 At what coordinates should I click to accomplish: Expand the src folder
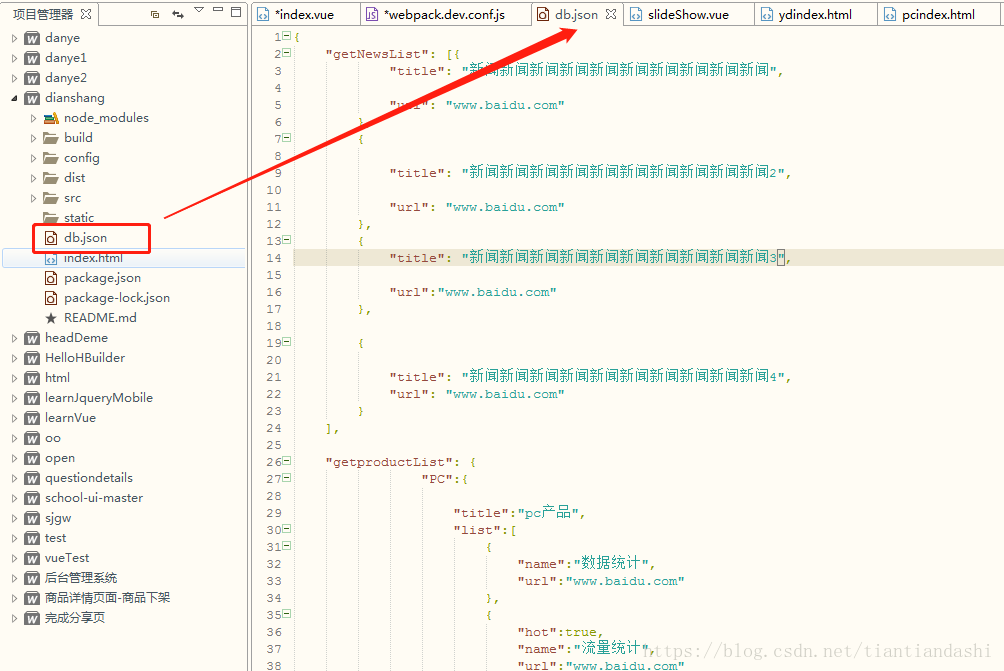point(33,198)
